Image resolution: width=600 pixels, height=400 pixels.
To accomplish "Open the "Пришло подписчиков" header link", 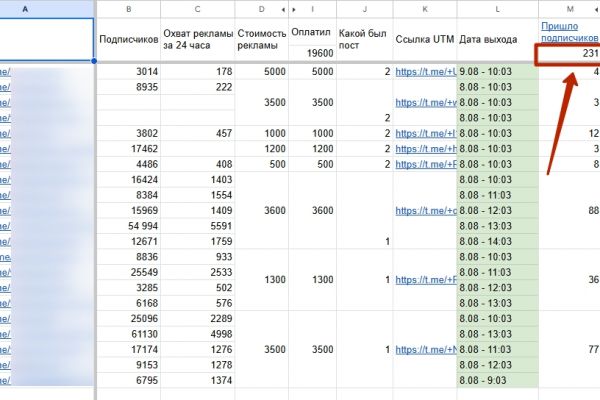I will point(569,32).
